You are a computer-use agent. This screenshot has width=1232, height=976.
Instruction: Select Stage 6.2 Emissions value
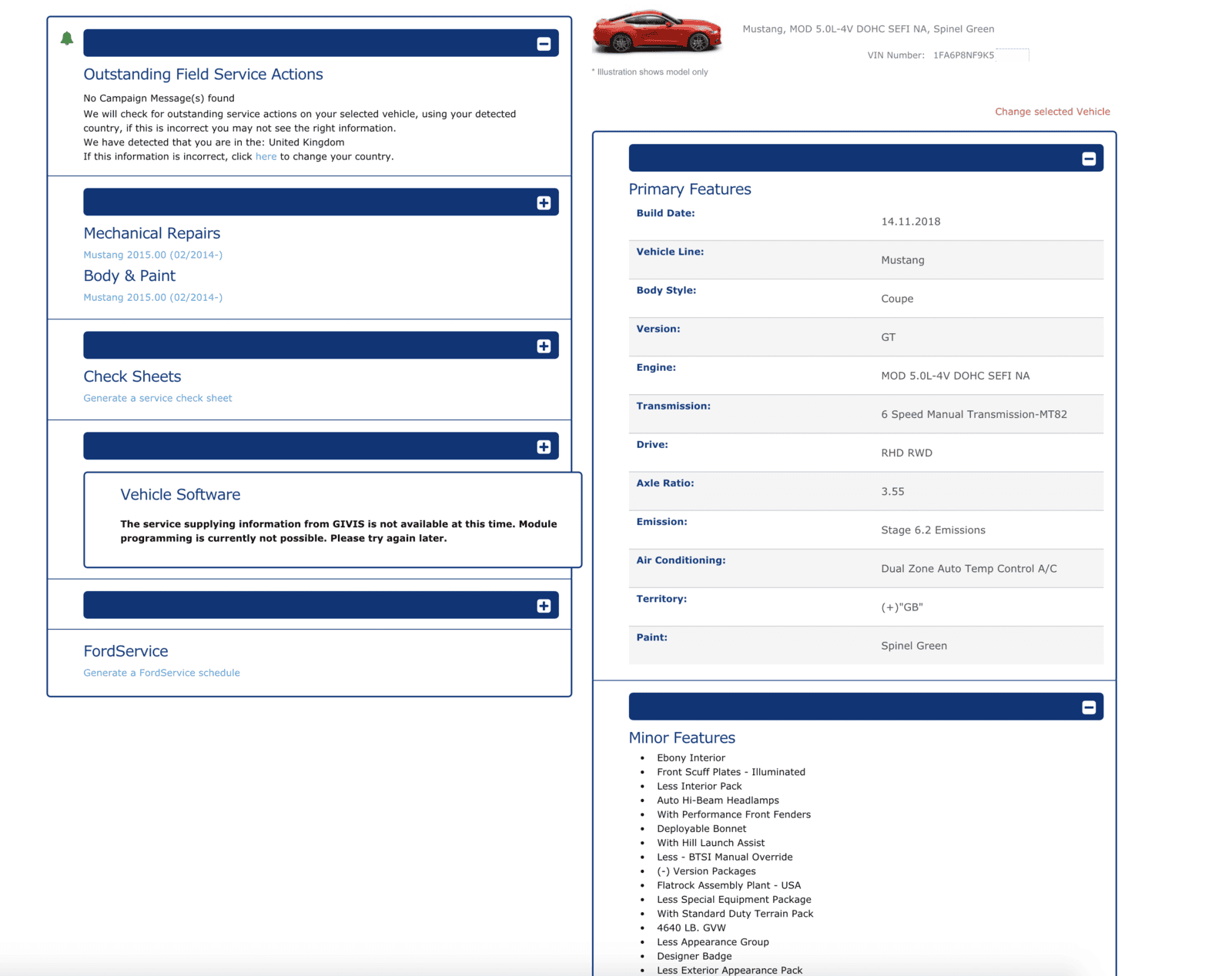(x=933, y=530)
